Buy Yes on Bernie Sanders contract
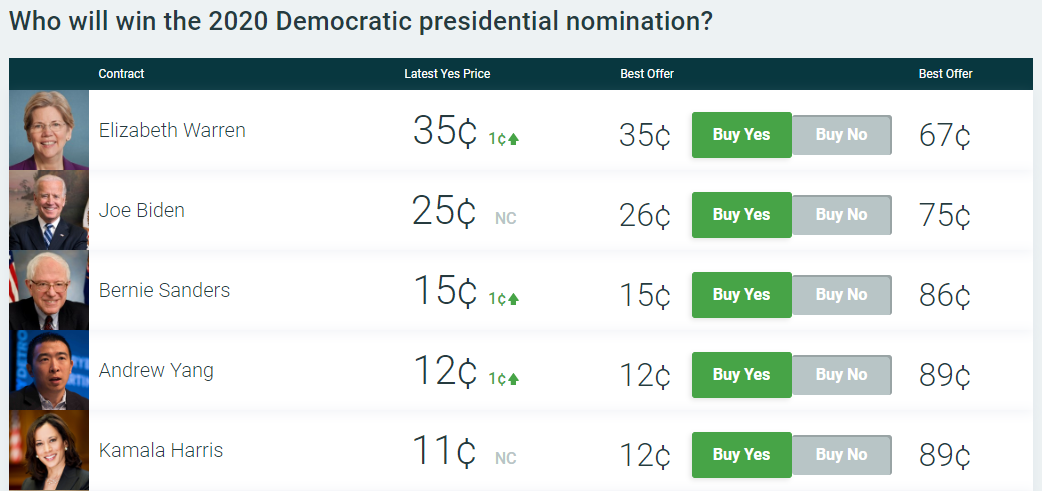1042x491 pixels. click(x=742, y=295)
